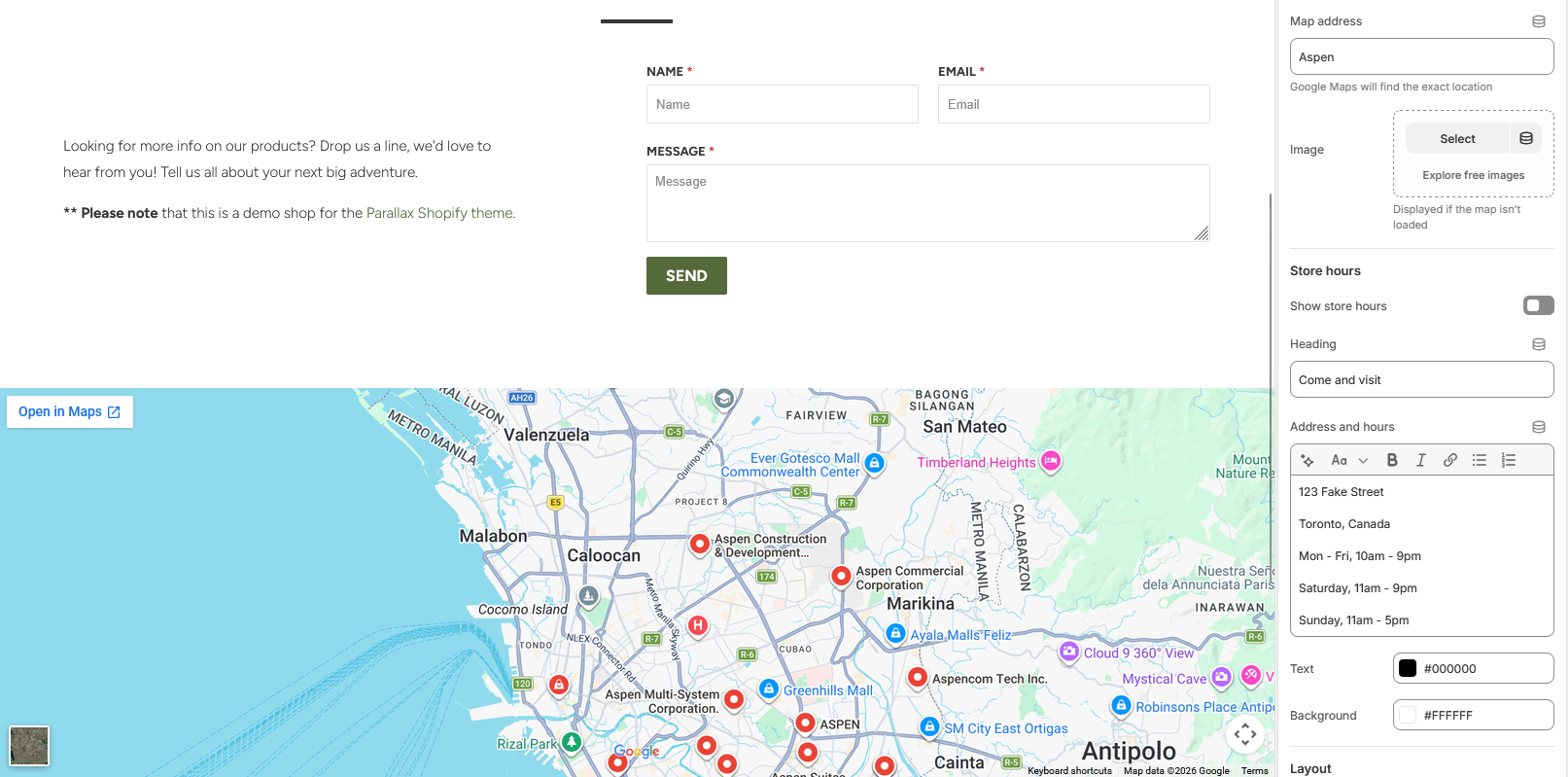Viewport: 1568px width, 777px height.
Task: Click 'Toronto, Canada' text line
Action: (1344, 524)
